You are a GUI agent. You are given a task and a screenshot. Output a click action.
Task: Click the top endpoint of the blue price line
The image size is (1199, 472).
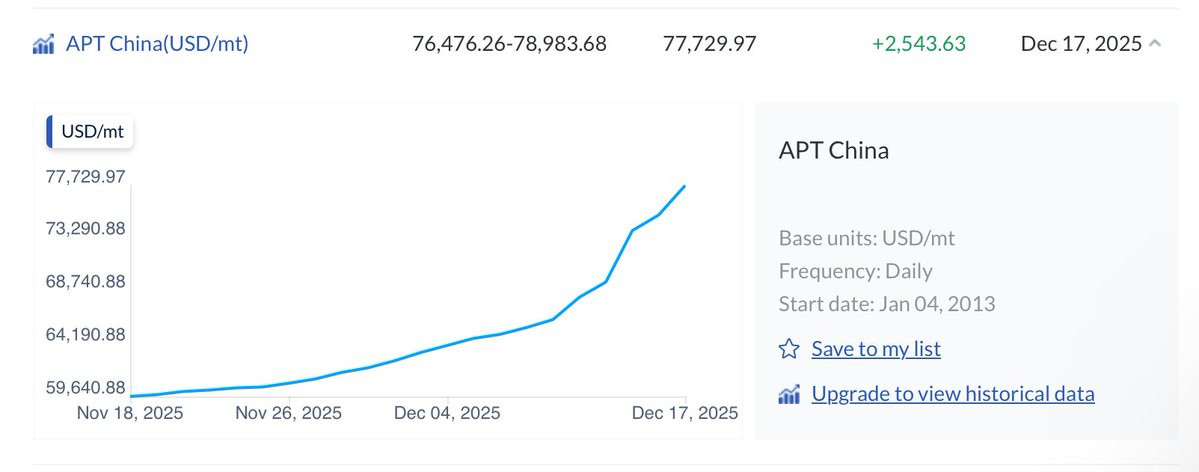point(685,186)
